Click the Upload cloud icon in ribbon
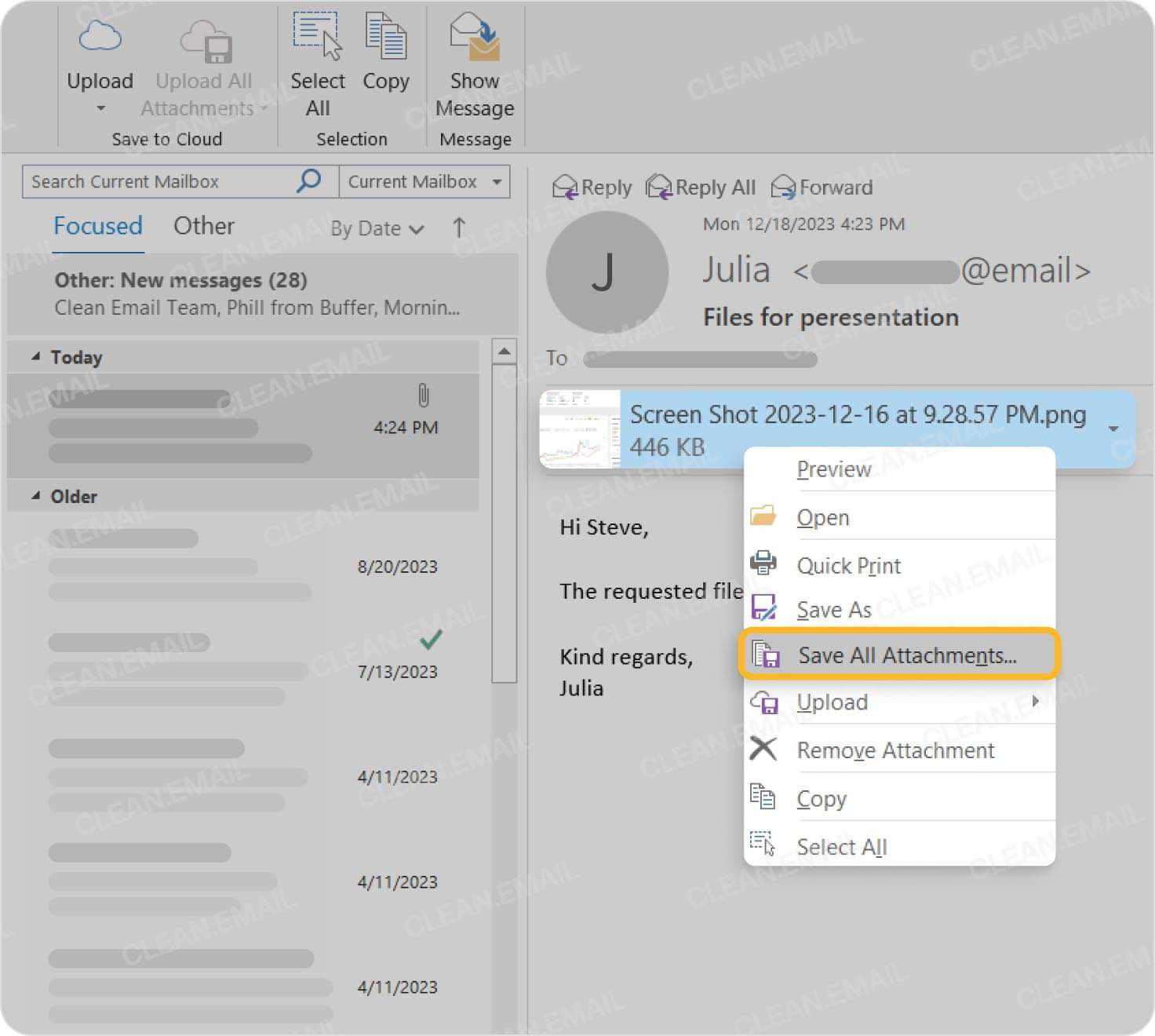The height and width of the screenshot is (1036, 1155). click(x=100, y=37)
